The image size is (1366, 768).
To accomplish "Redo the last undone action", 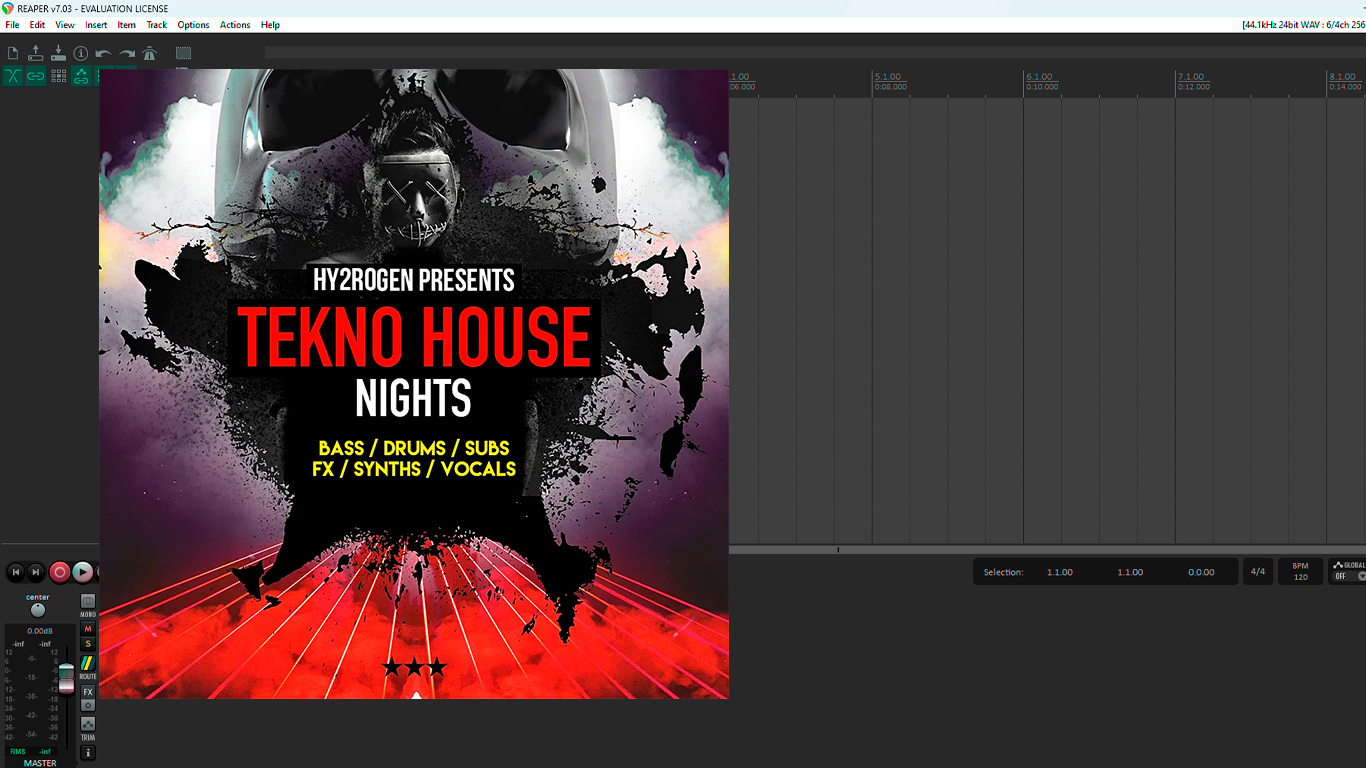I will point(127,53).
